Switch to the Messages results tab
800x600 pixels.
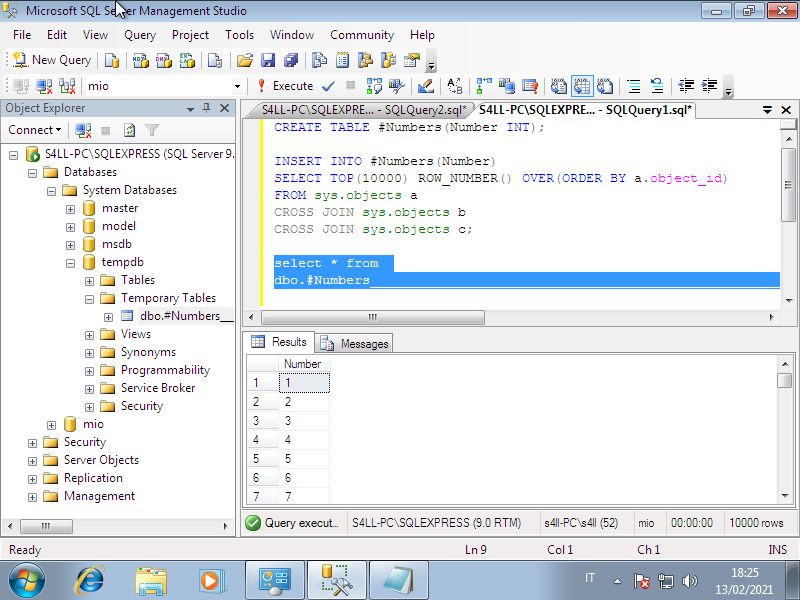(355, 344)
